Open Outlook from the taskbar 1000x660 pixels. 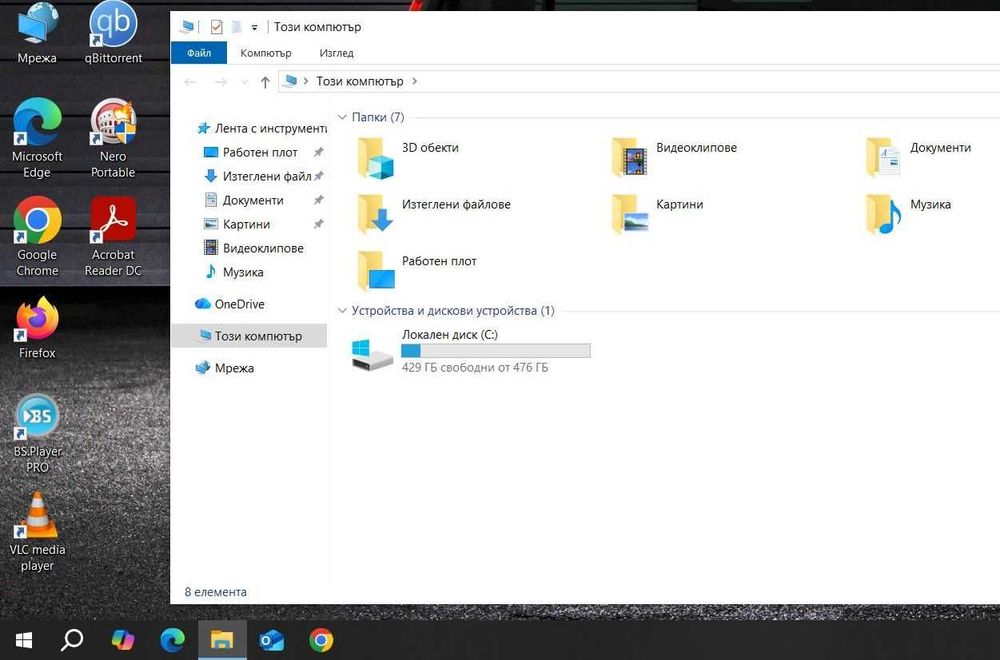[x=272, y=640]
